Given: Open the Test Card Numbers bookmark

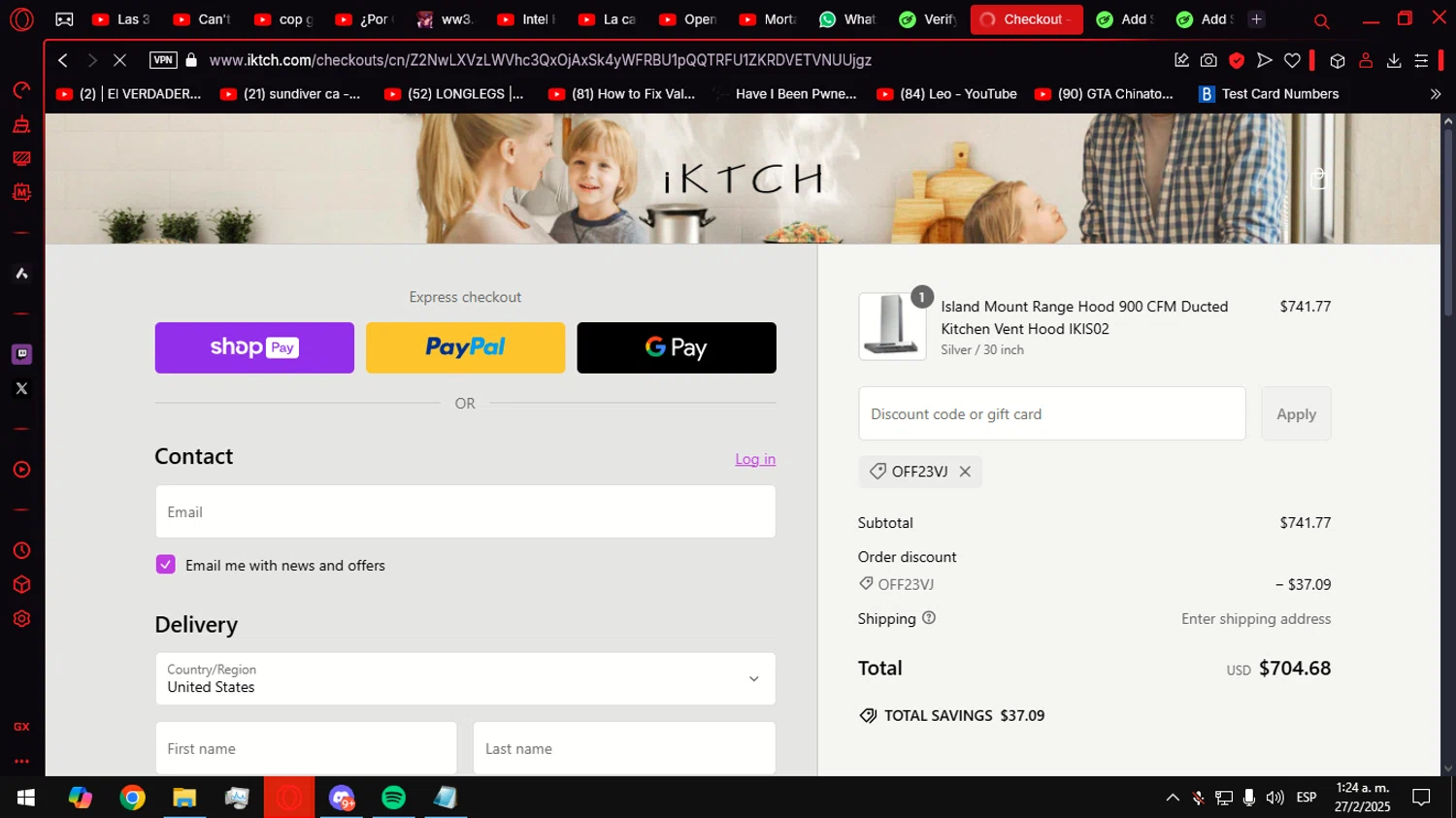Looking at the screenshot, I should 1269,94.
